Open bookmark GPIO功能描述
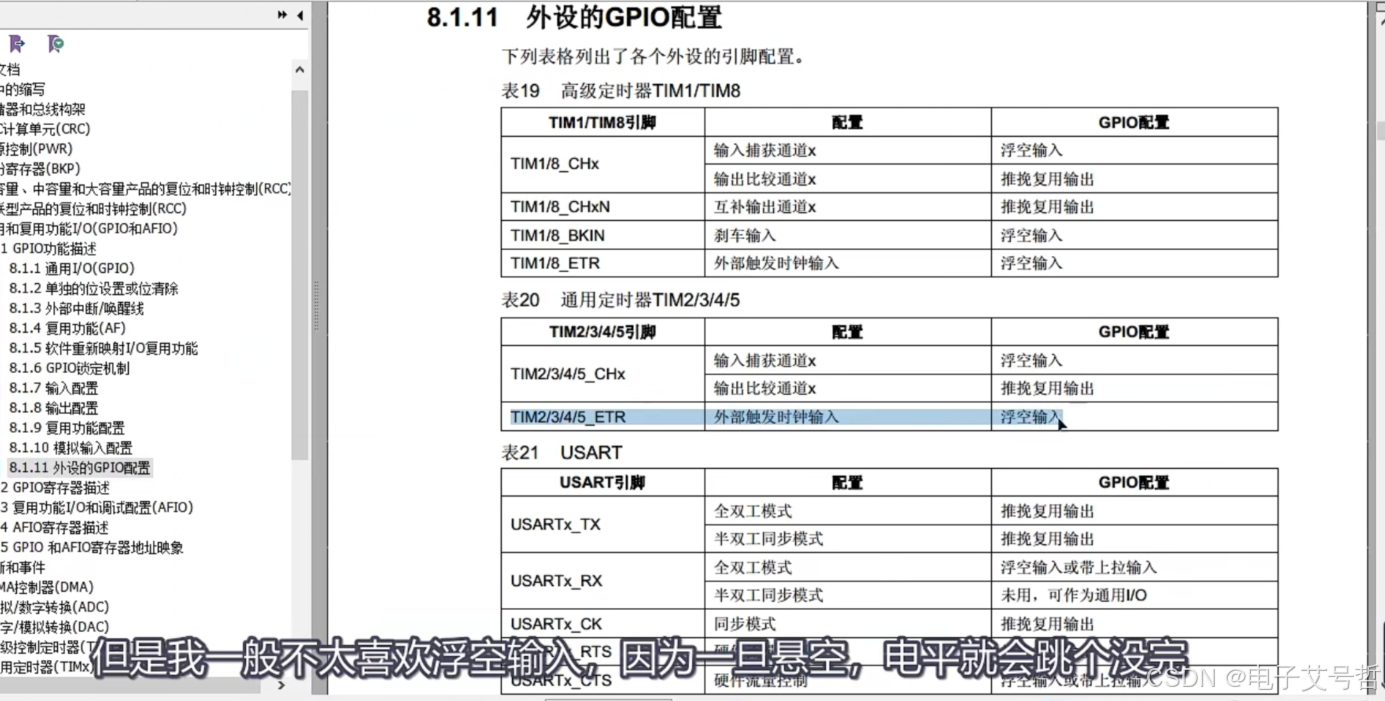The image size is (1385, 701). [48, 248]
